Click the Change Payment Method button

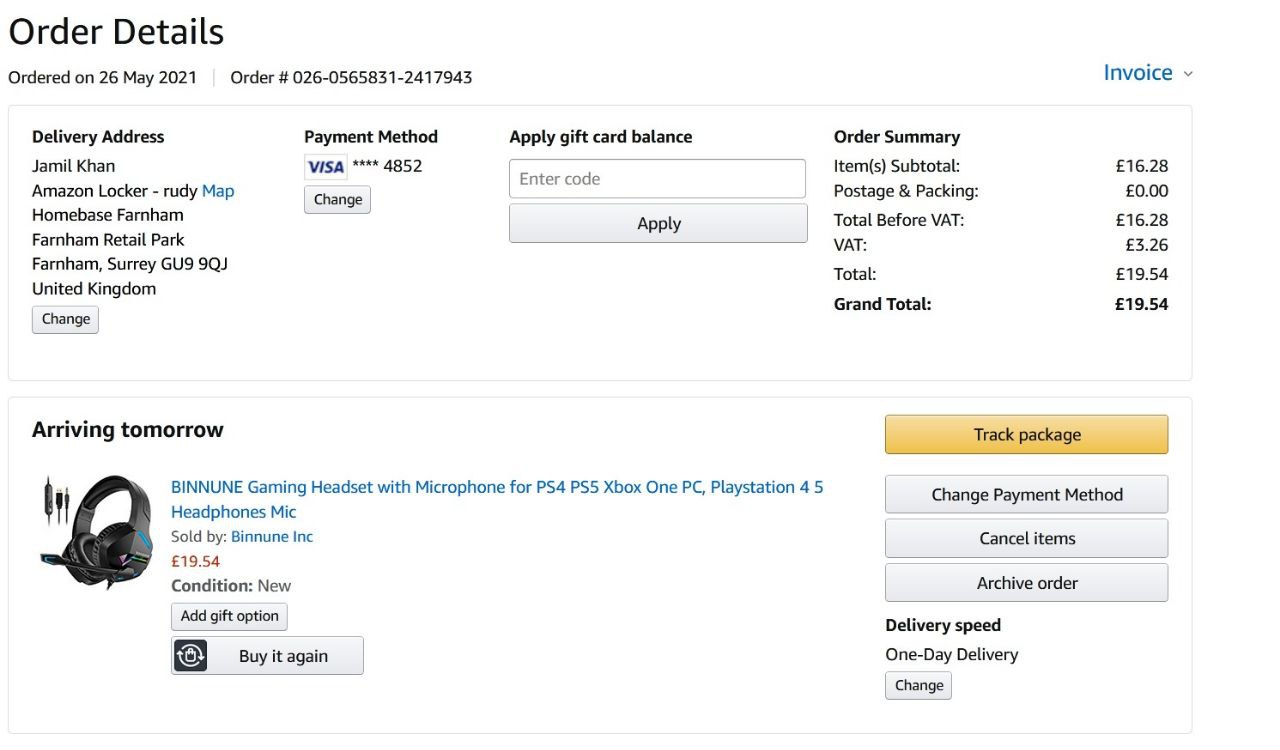click(x=1027, y=495)
